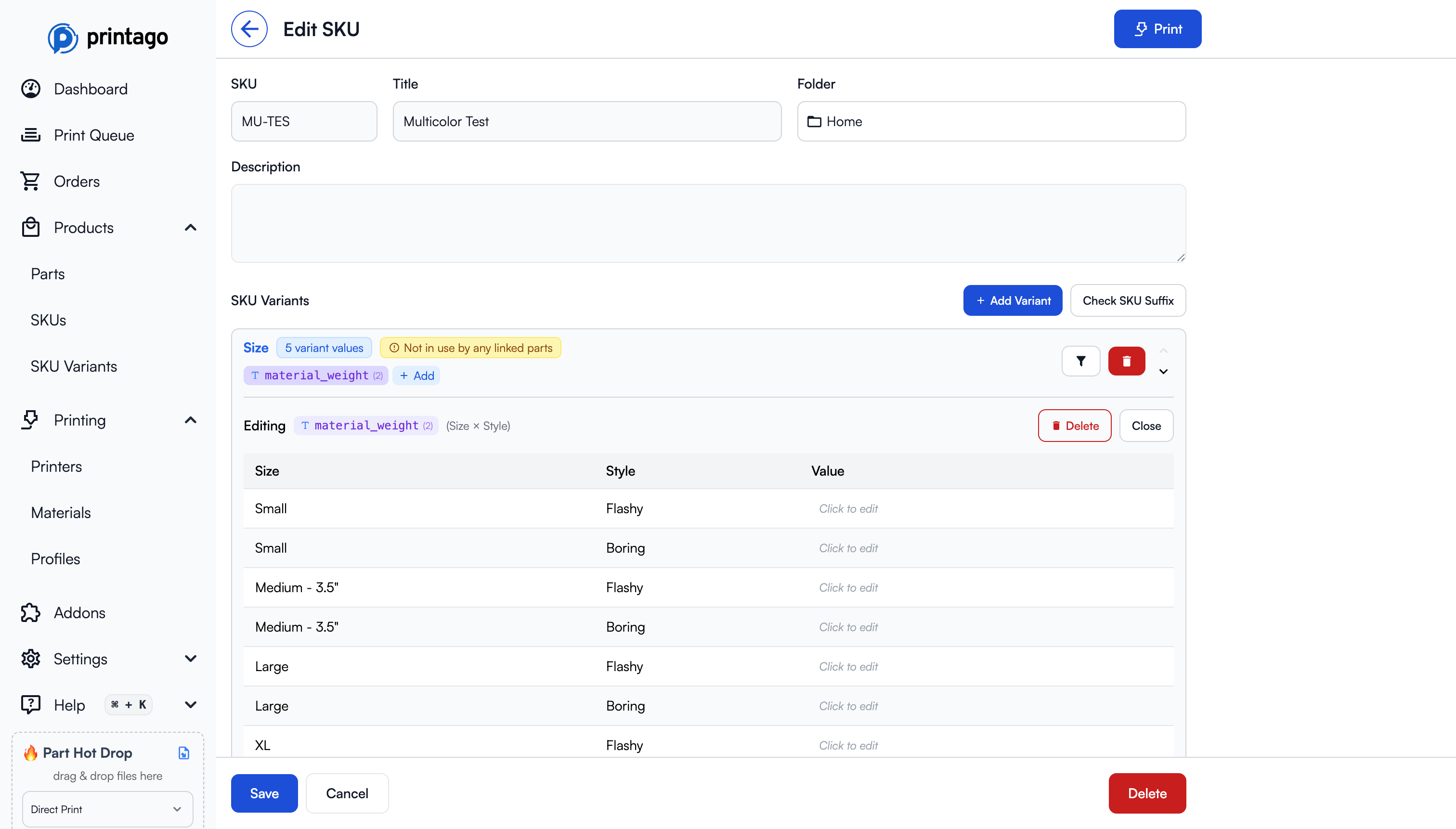
Task: Click the Products bag icon
Action: tap(31, 227)
